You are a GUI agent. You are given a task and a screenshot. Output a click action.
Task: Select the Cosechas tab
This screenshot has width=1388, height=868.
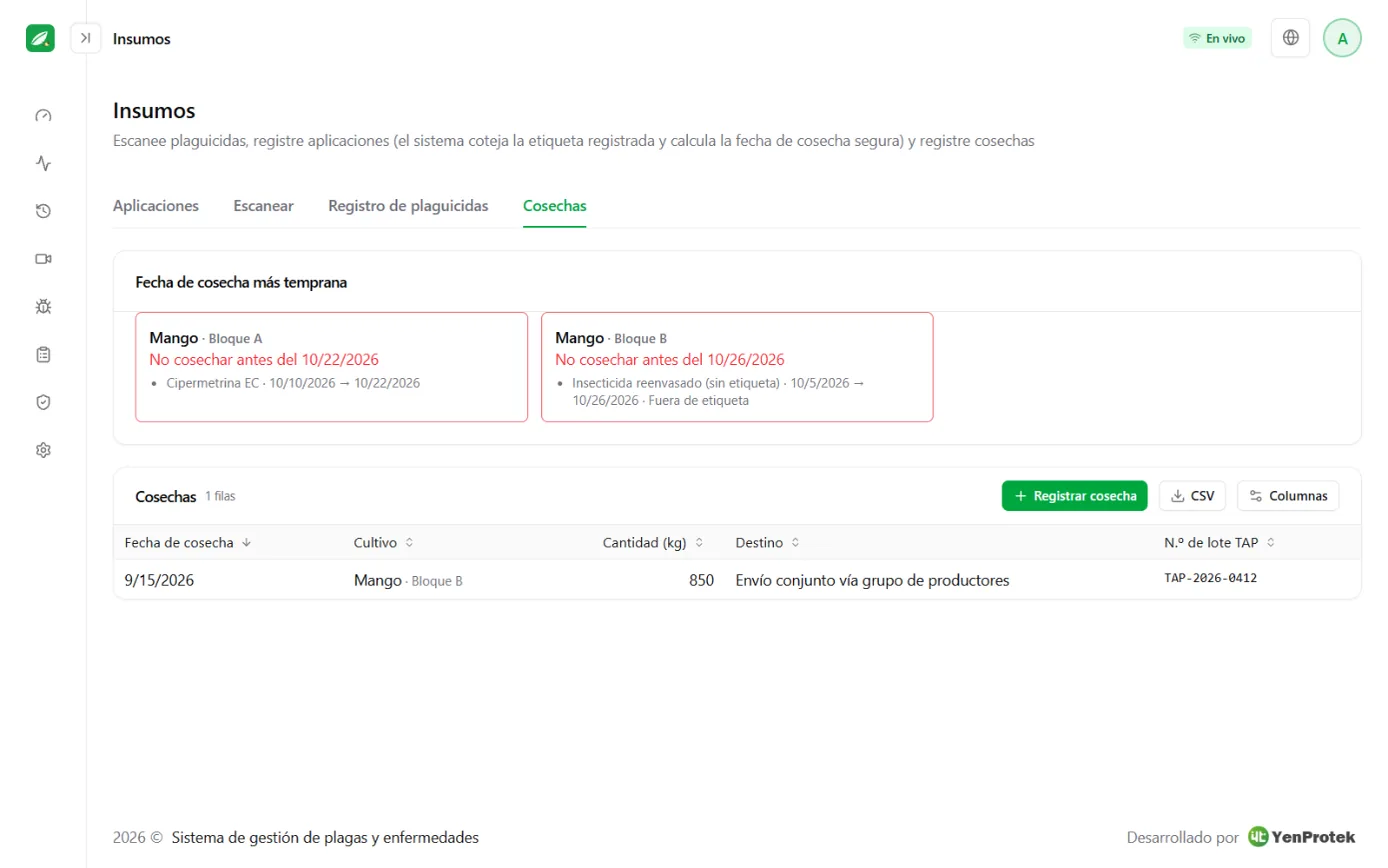(554, 206)
